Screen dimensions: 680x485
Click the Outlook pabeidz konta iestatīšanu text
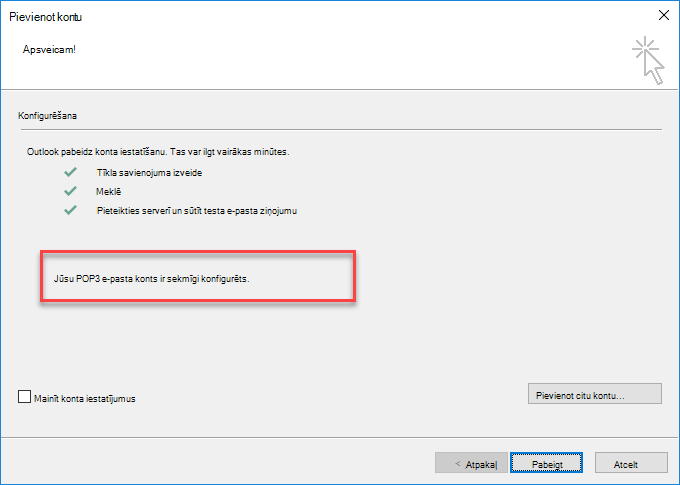pyautogui.click(x=158, y=152)
